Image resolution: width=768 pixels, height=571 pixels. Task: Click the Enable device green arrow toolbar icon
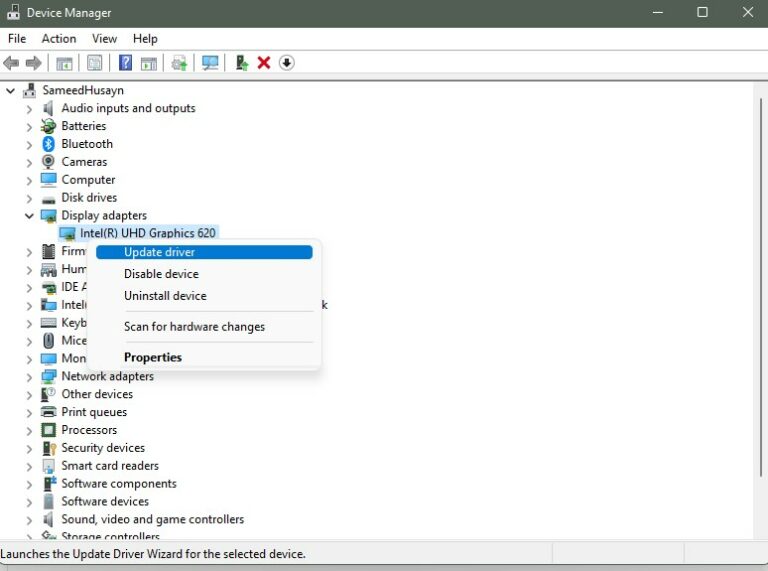241,63
